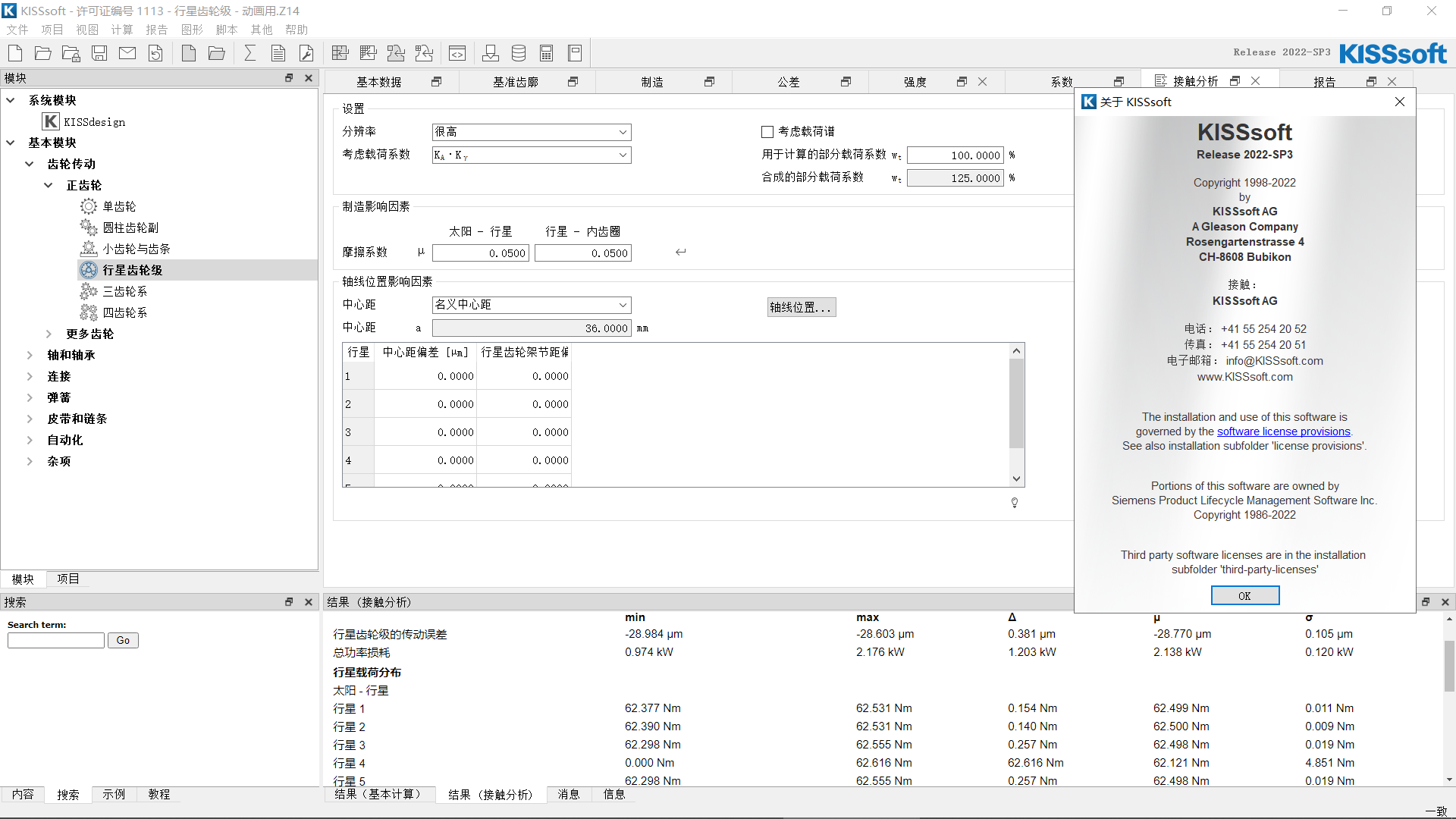Collapse the 齿轮传动 tree node
1456x819 pixels.
(30, 164)
